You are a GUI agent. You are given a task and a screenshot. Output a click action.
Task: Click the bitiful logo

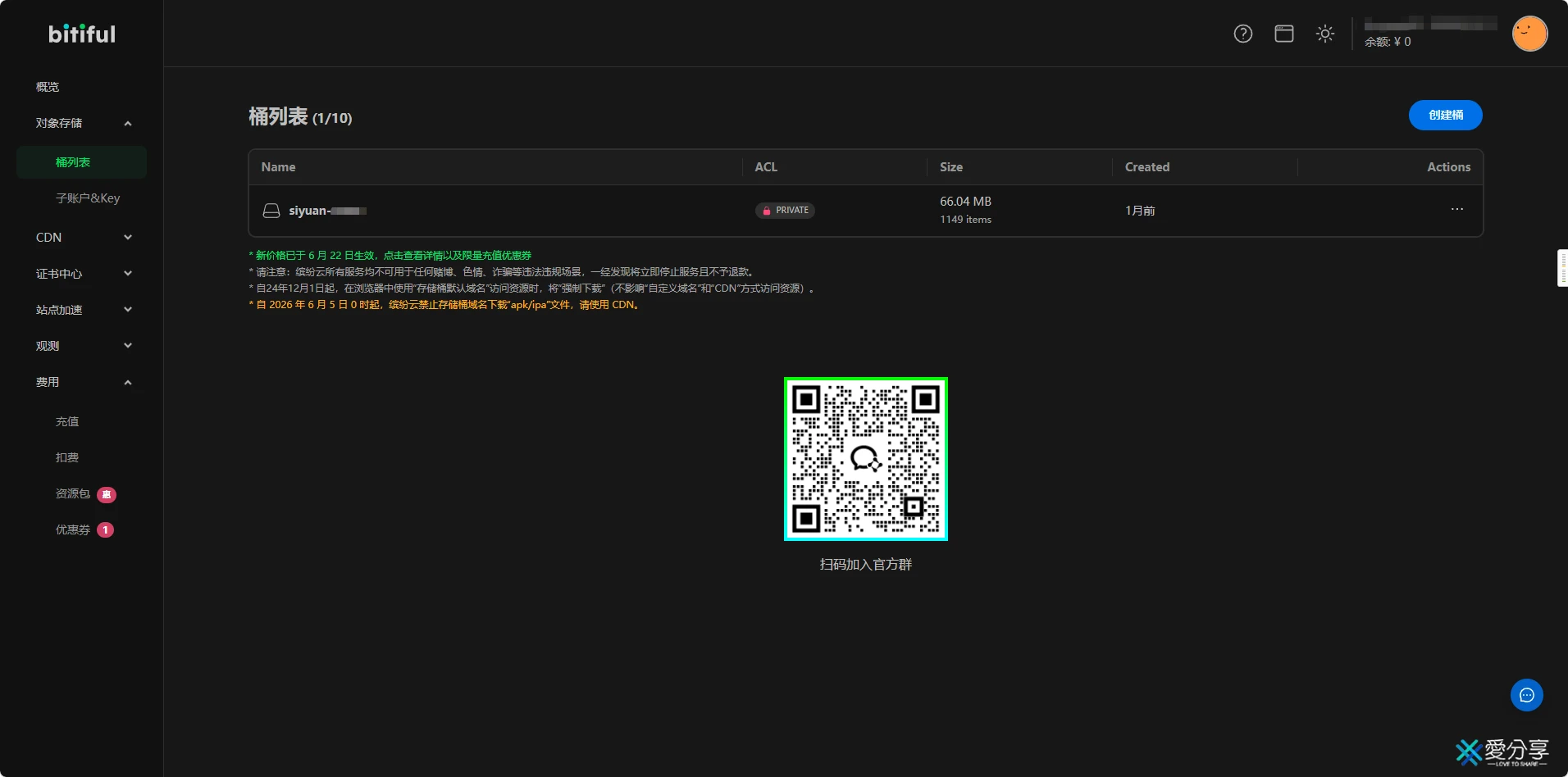[82, 34]
